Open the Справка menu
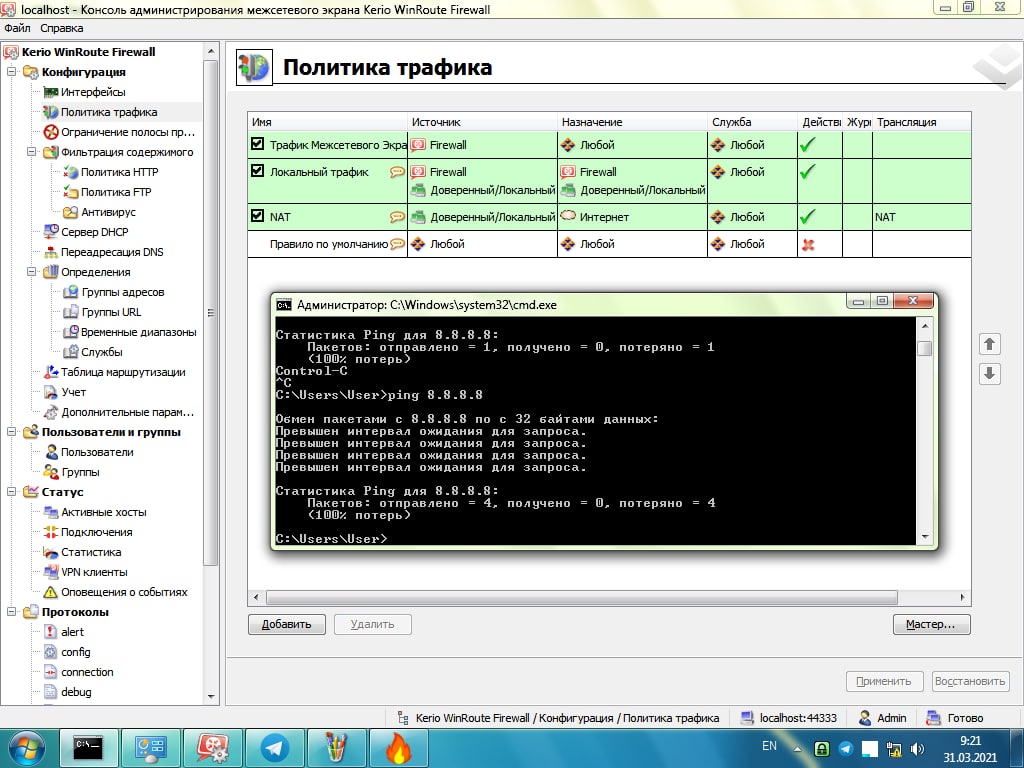Image resolution: width=1024 pixels, height=768 pixels. tap(61, 28)
